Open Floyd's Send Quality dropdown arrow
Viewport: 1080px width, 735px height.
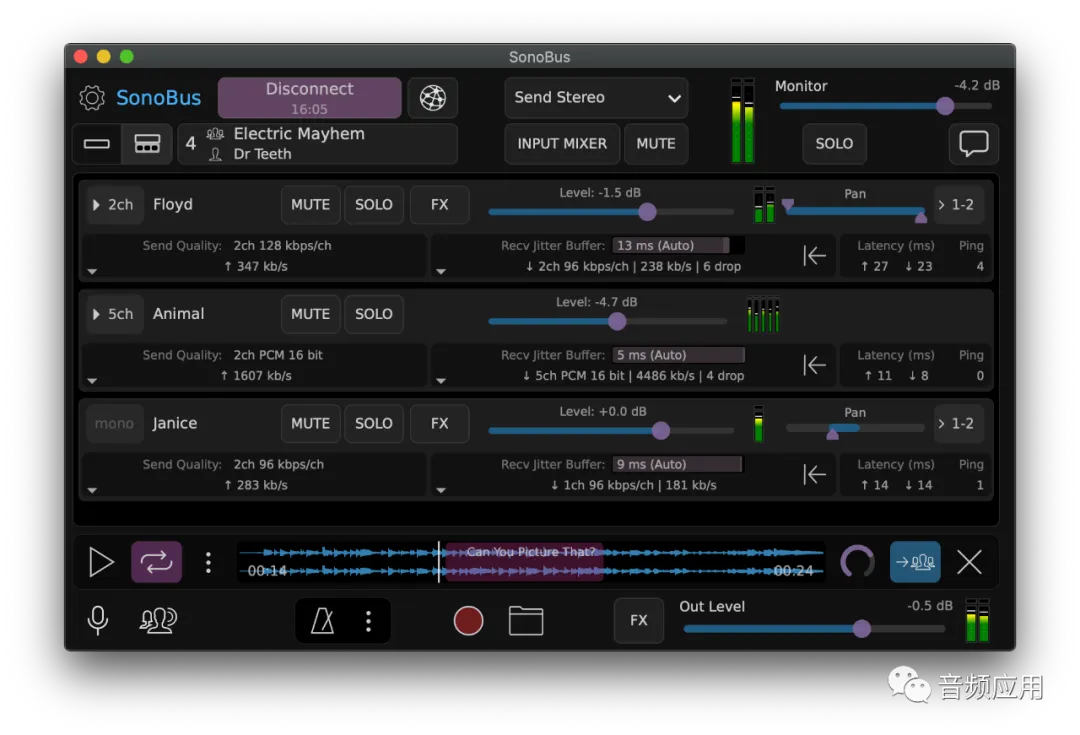pyautogui.click(x=92, y=271)
